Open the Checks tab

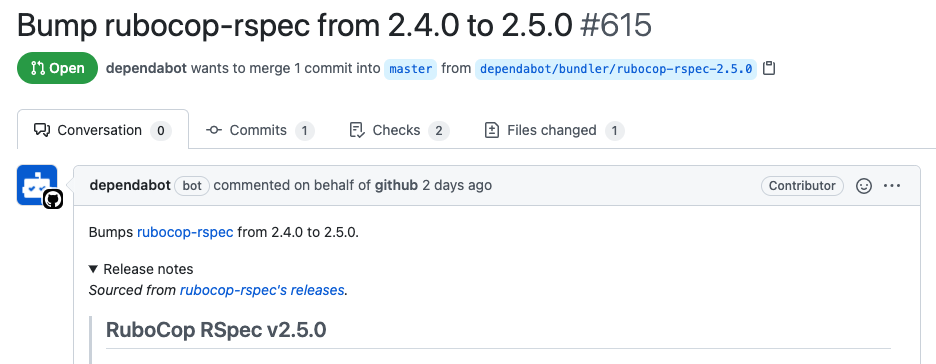click(399, 130)
